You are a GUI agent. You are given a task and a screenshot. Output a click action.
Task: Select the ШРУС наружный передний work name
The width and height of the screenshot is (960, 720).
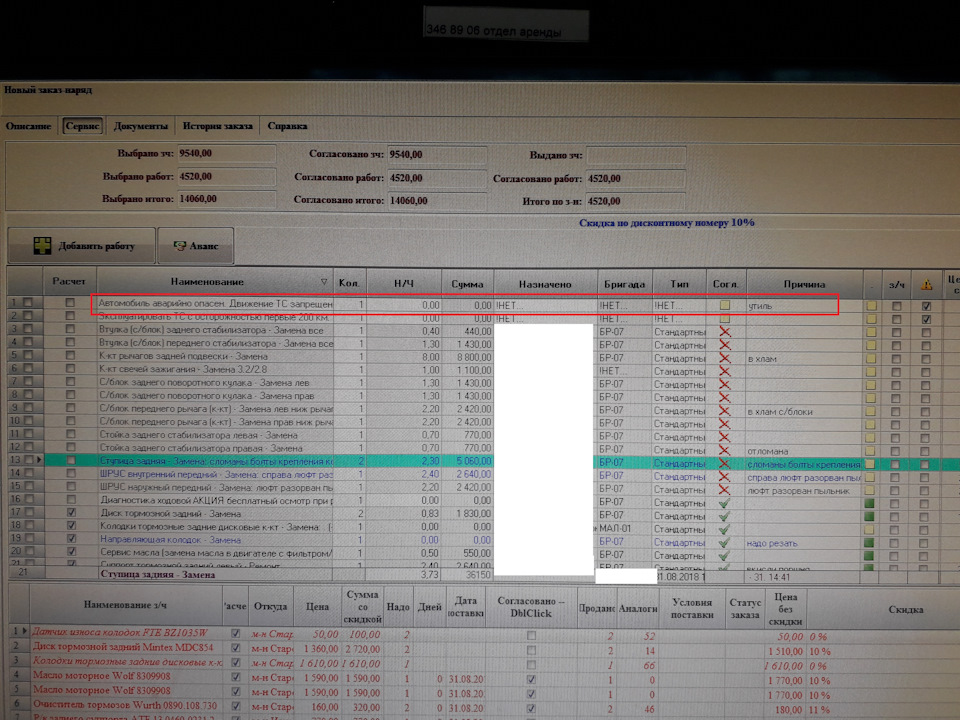[x=216, y=487]
